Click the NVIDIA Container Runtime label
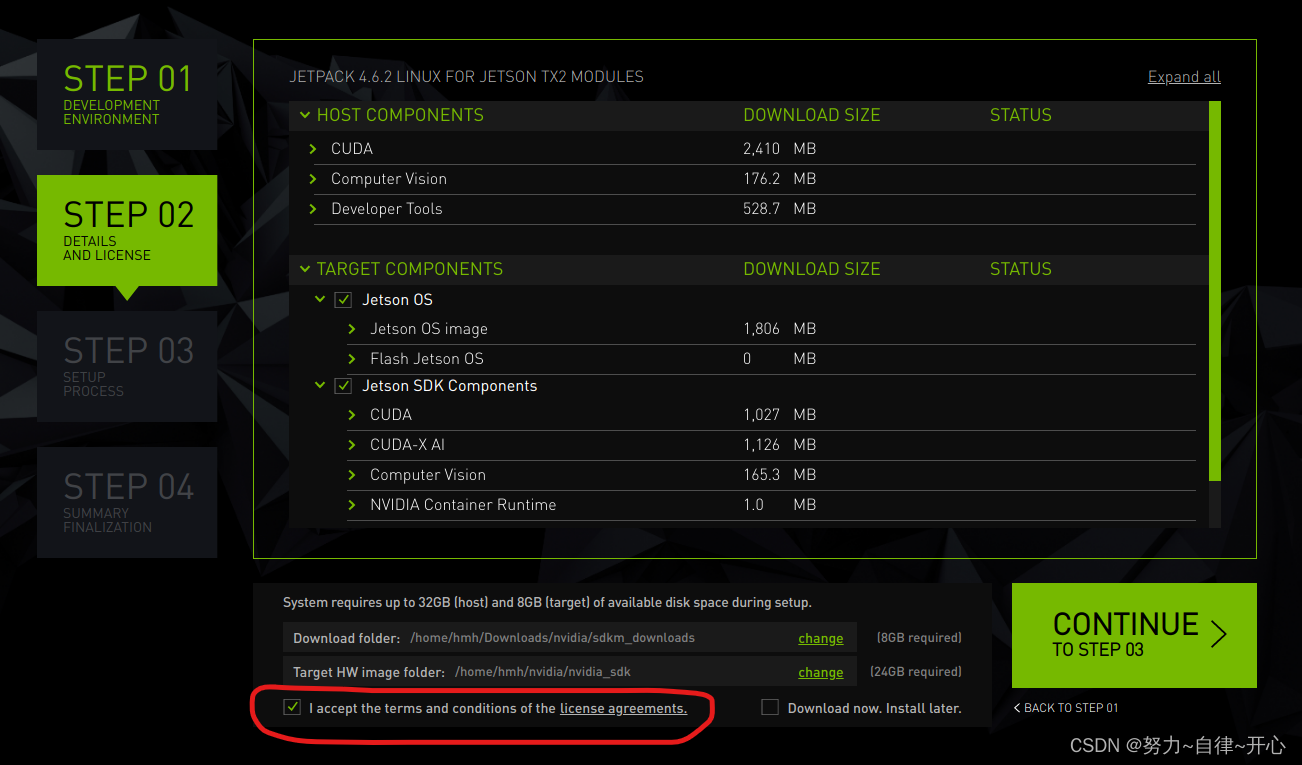This screenshot has width=1302, height=765. click(x=463, y=505)
